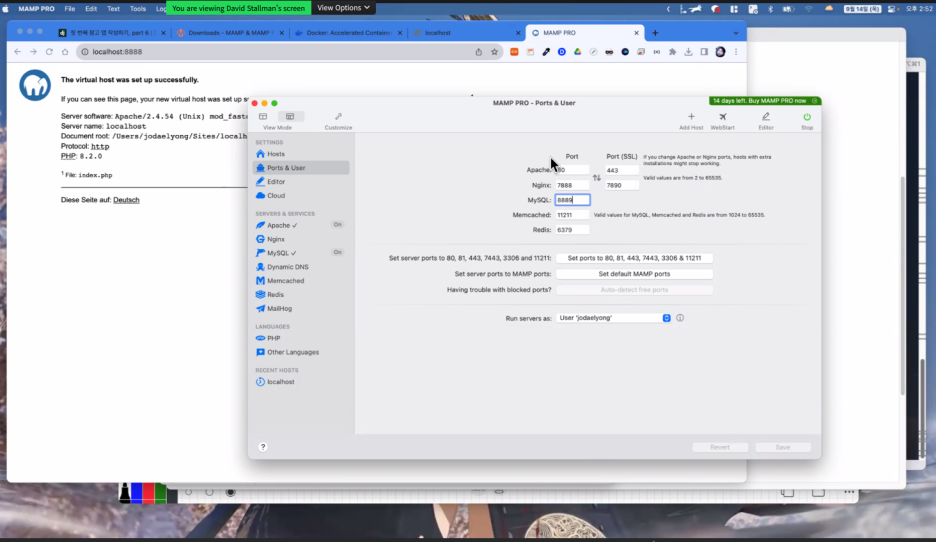
Task: Swap Apache and Nginx ports arrows
Action: pos(596,178)
